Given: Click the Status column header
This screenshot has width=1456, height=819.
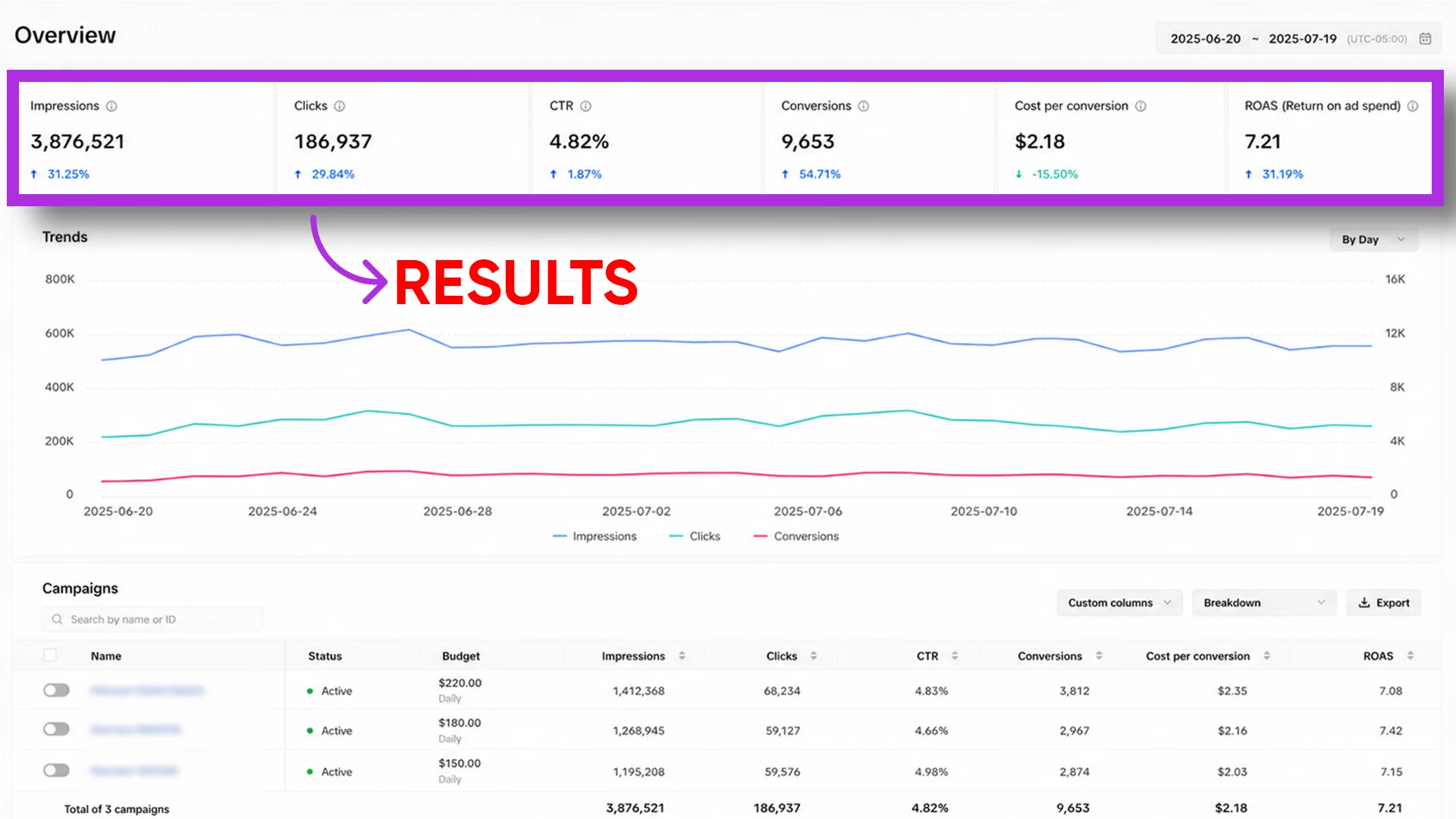Looking at the screenshot, I should [x=325, y=656].
